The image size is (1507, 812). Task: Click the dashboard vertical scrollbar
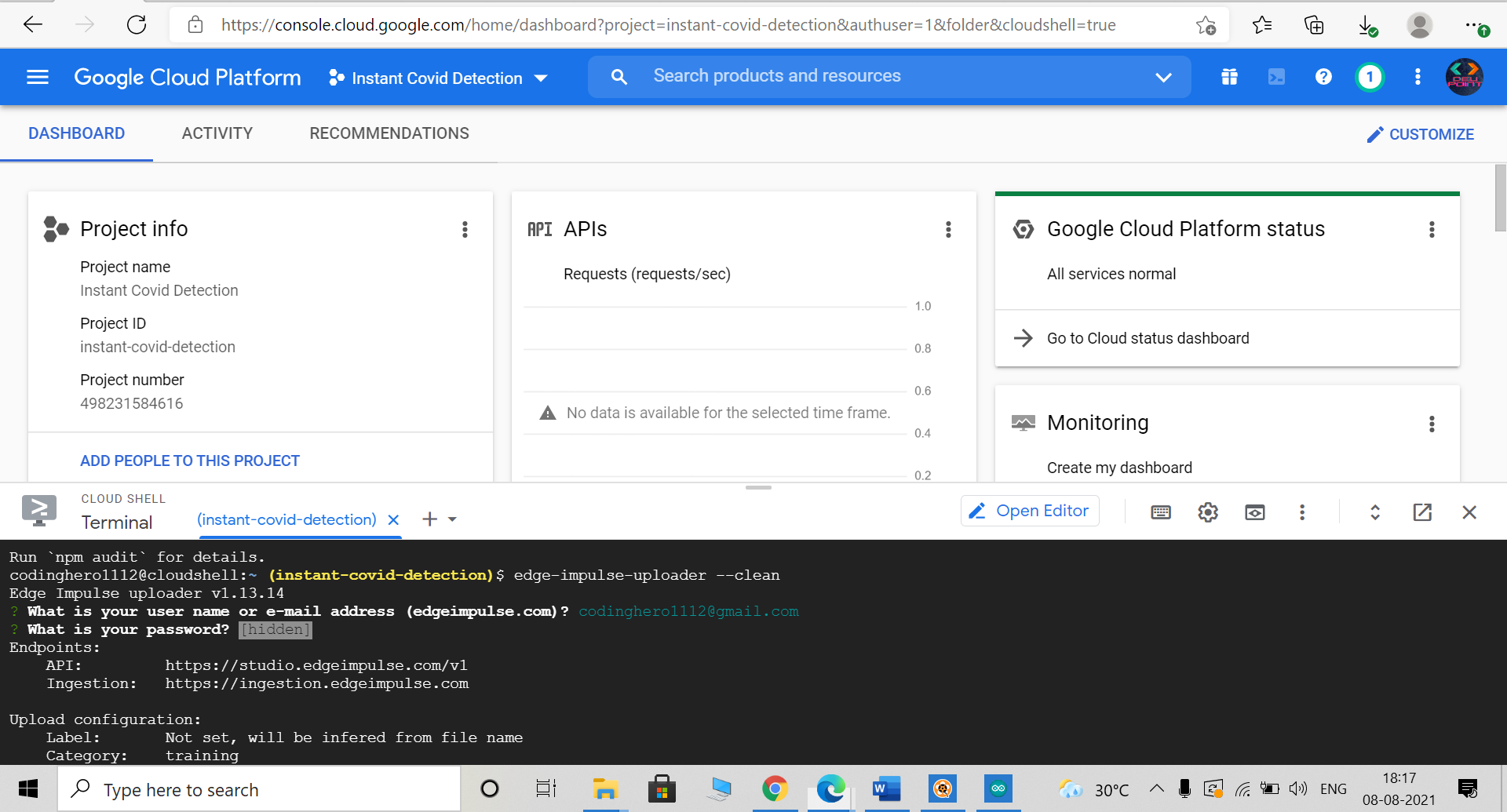(x=1500, y=198)
